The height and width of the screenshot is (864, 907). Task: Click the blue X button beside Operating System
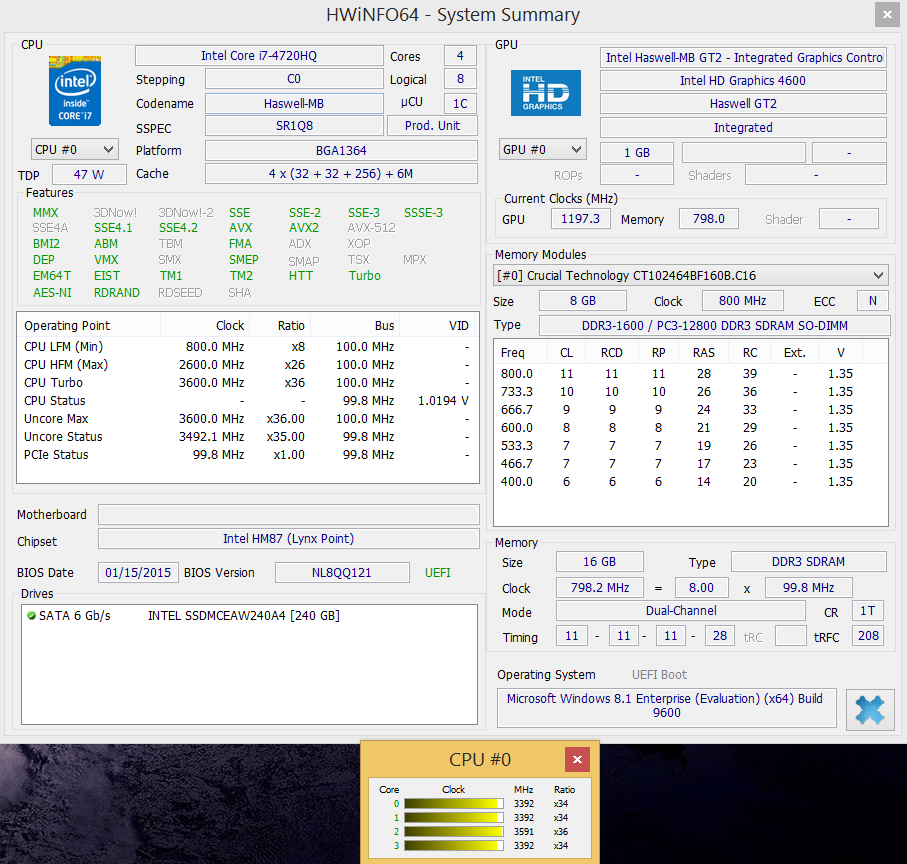[x=870, y=710]
